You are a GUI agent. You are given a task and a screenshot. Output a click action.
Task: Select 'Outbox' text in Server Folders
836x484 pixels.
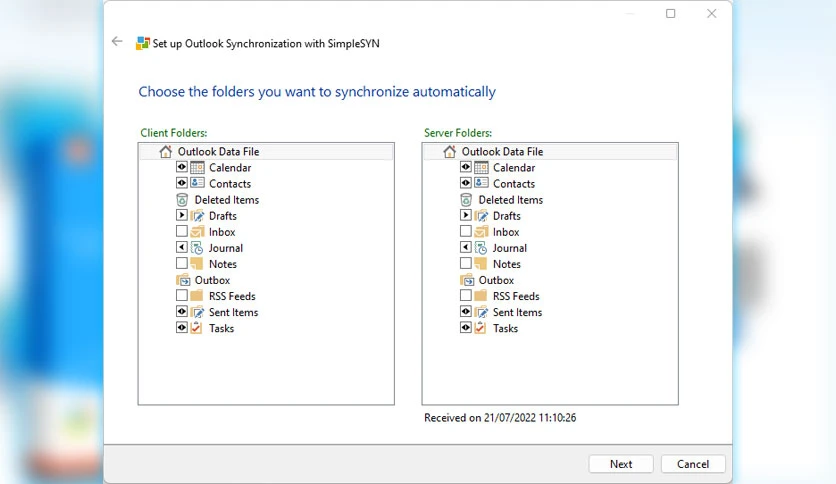tap(496, 280)
